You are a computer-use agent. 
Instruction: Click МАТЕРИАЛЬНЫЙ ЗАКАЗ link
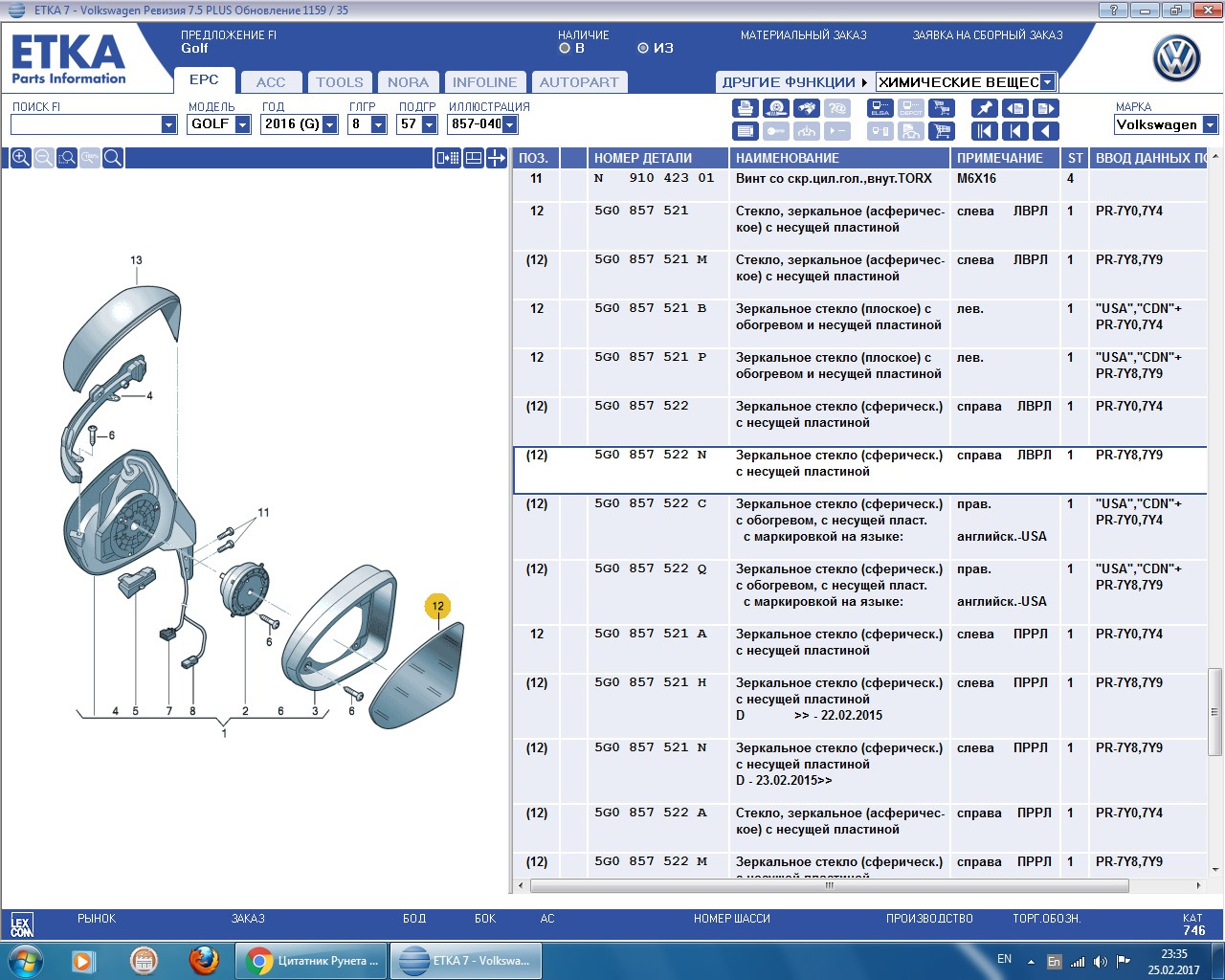point(804,35)
